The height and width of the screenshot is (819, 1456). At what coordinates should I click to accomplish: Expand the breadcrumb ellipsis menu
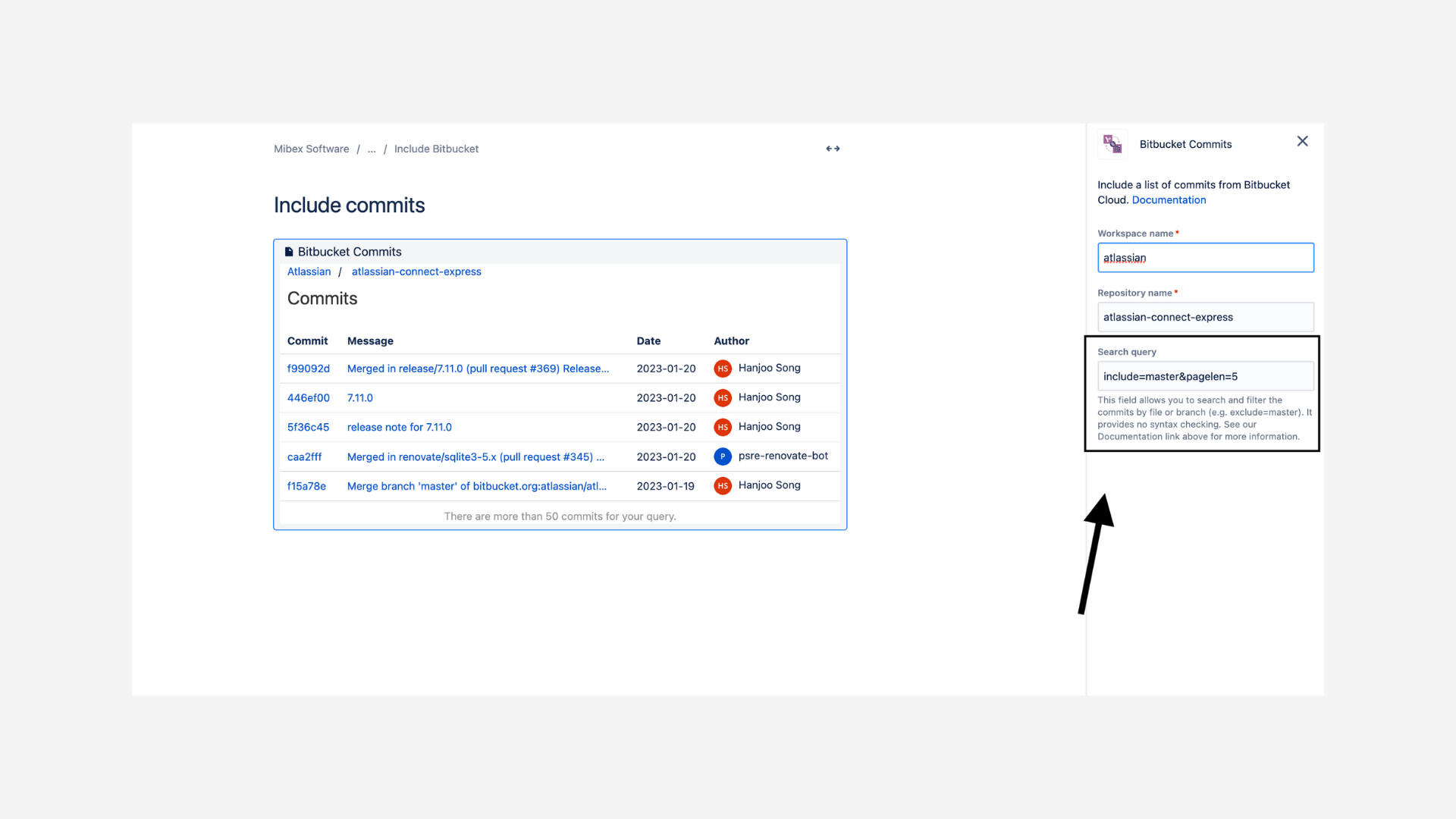[372, 149]
